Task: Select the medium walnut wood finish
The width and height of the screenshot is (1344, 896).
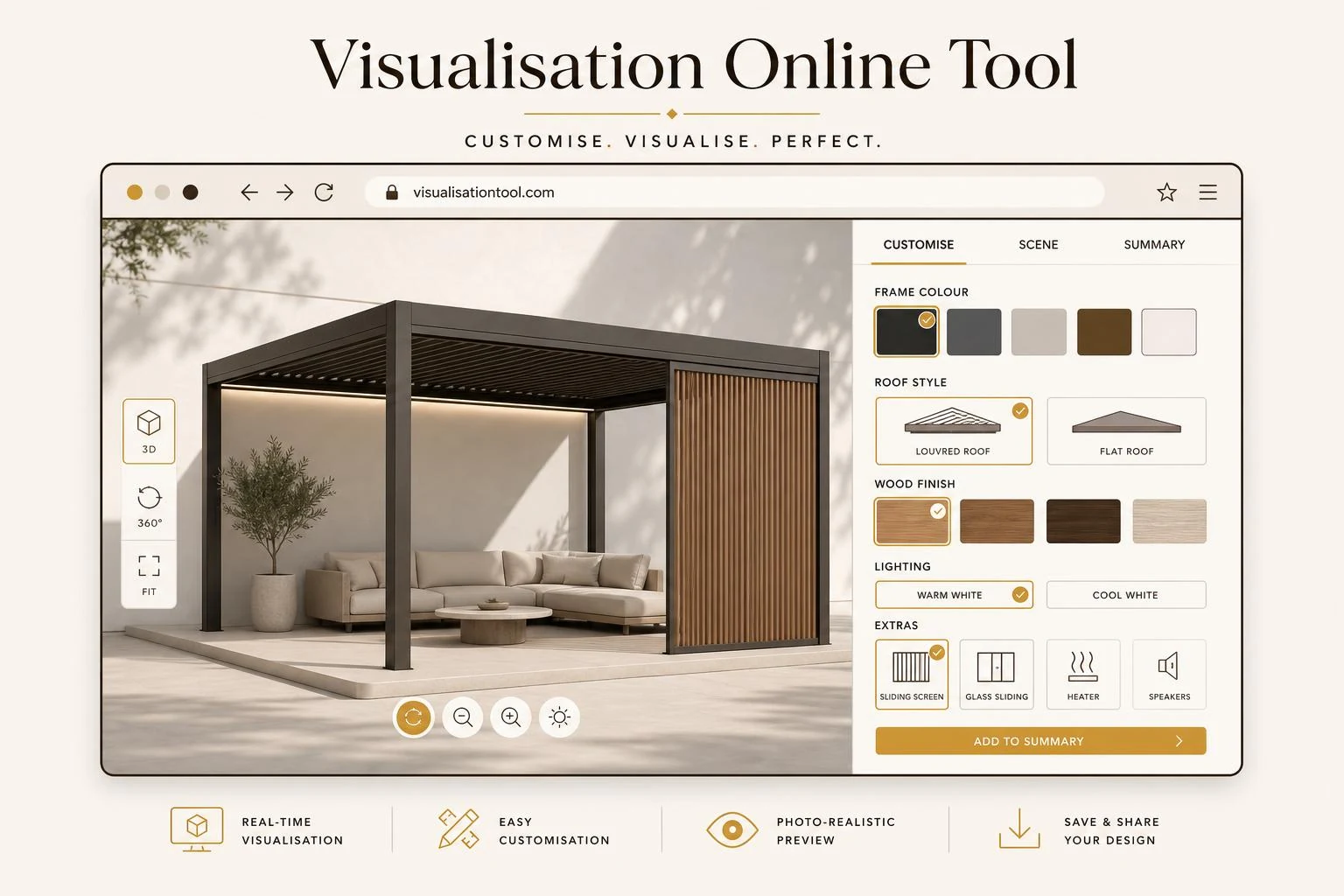Action: point(997,521)
